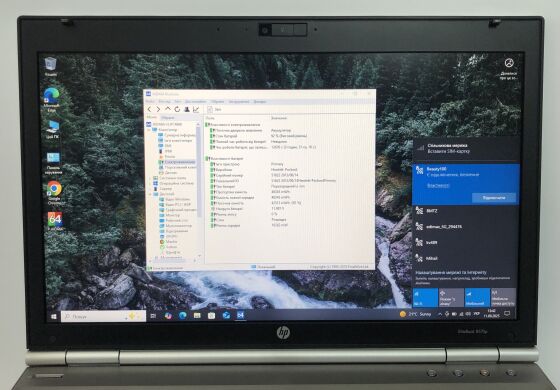
Task: Open the graph chart icon in AIDA64 toolbar
Action: tap(196, 109)
